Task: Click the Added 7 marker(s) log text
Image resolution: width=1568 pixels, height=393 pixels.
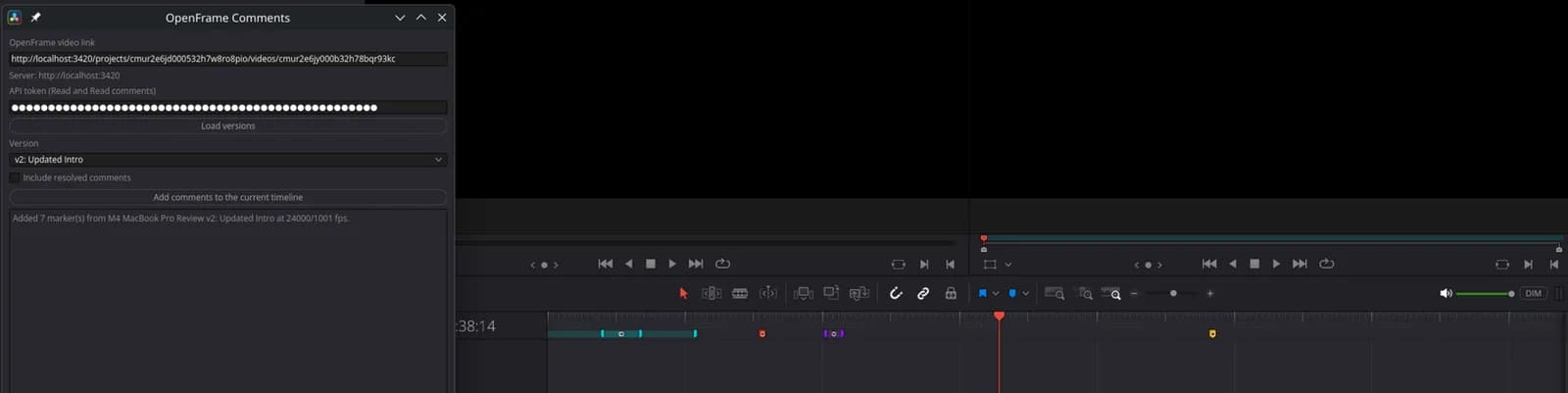Action: pos(180,219)
